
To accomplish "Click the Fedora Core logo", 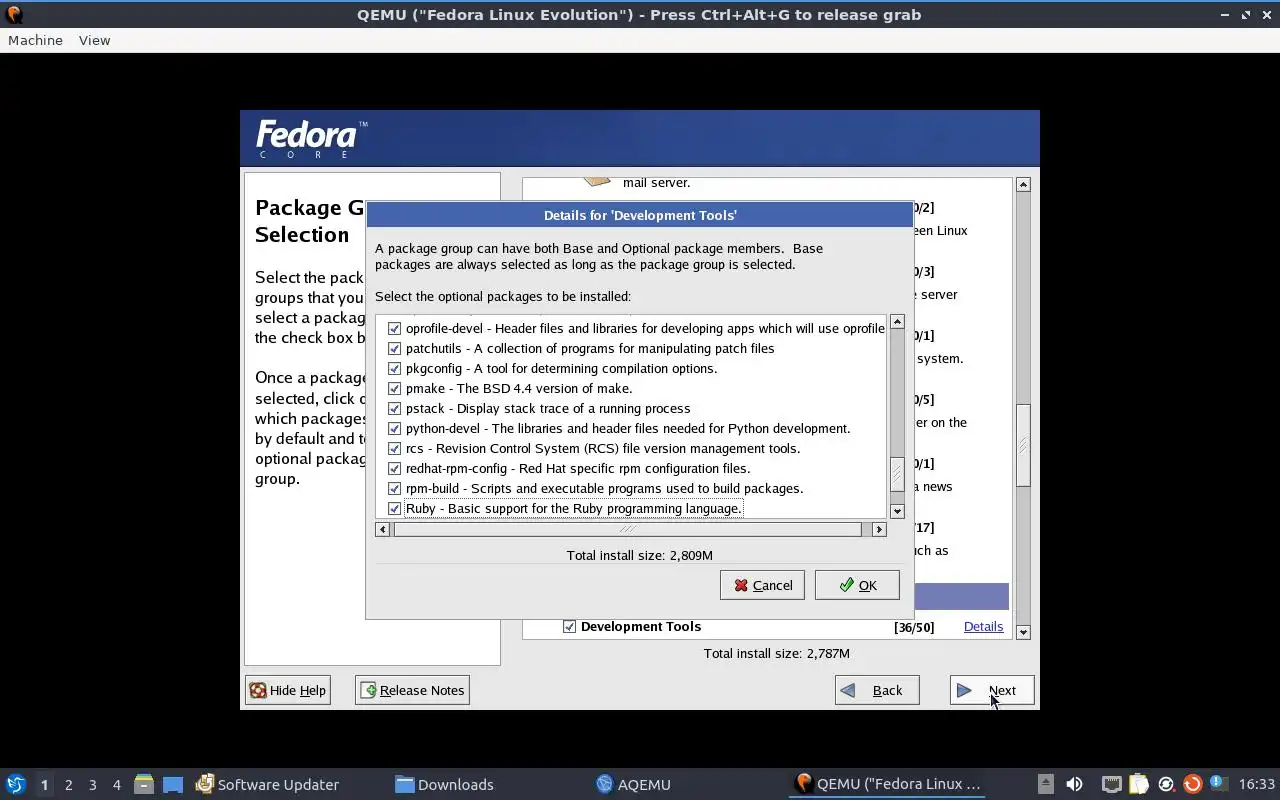I will (x=311, y=139).
